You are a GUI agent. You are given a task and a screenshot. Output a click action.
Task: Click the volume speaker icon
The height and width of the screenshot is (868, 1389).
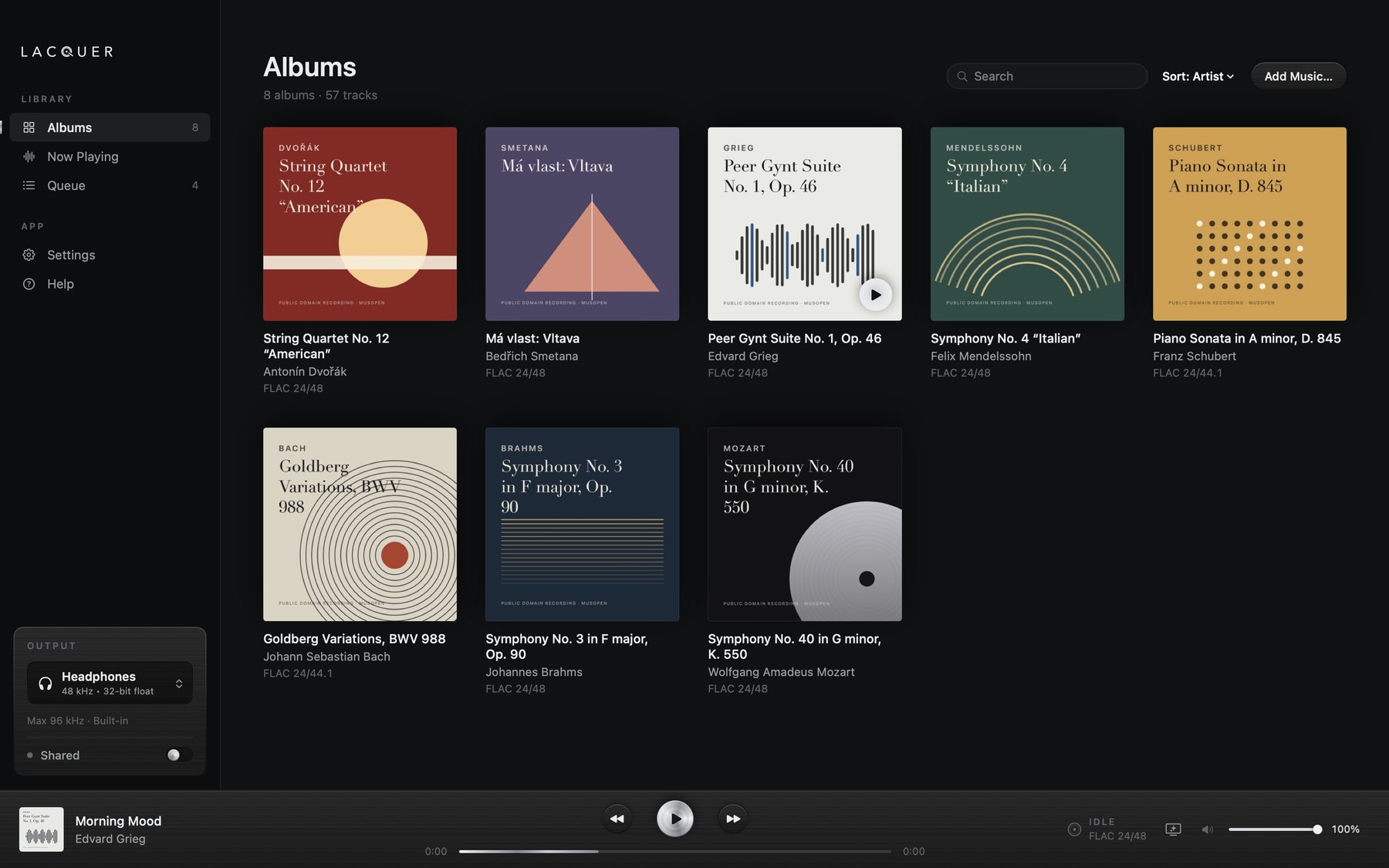[1208, 829]
